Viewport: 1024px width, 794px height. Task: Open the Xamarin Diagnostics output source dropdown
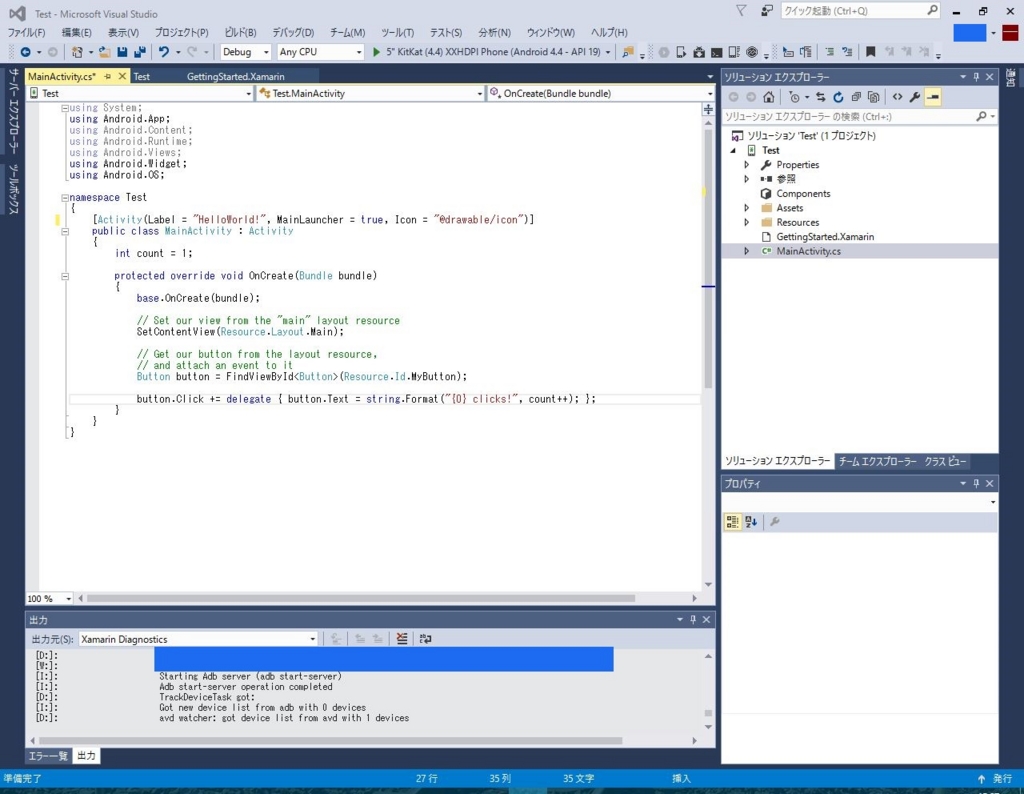(x=199, y=639)
